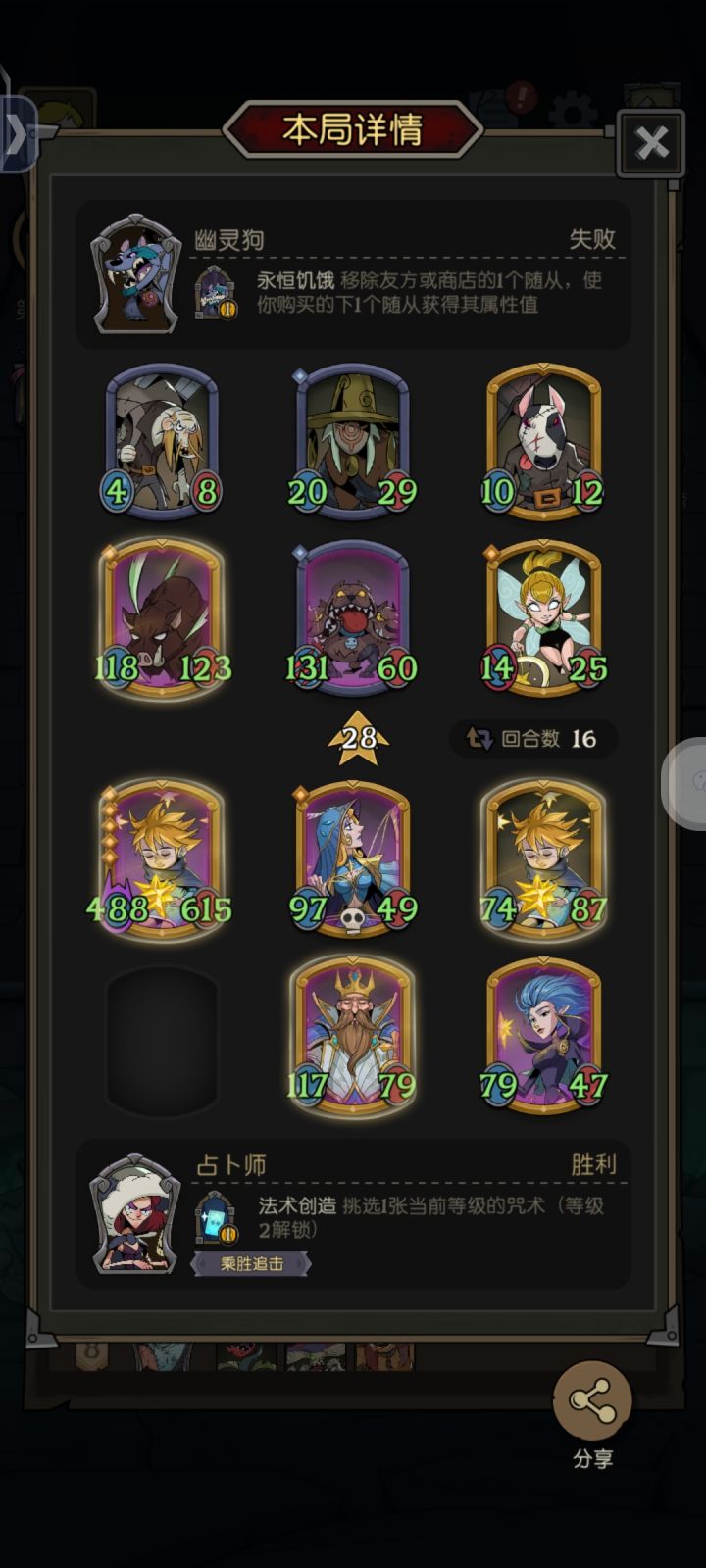Screen dimensions: 706x1568
Task: Tap the tier 28 star badge
Action: (358, 737)
